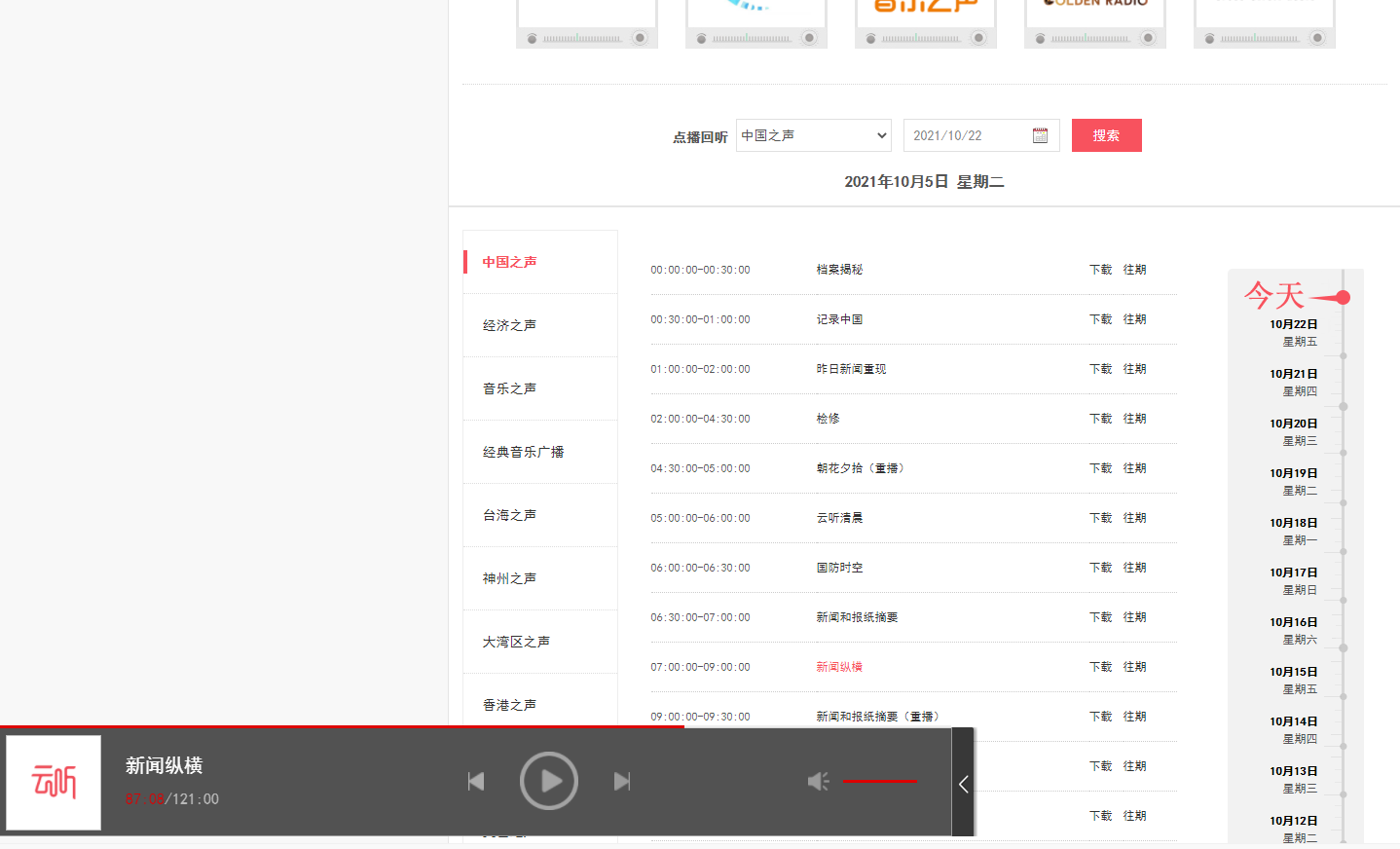Download the 新闻纵横 program
1400x849 pixels.
(1101, 667)
